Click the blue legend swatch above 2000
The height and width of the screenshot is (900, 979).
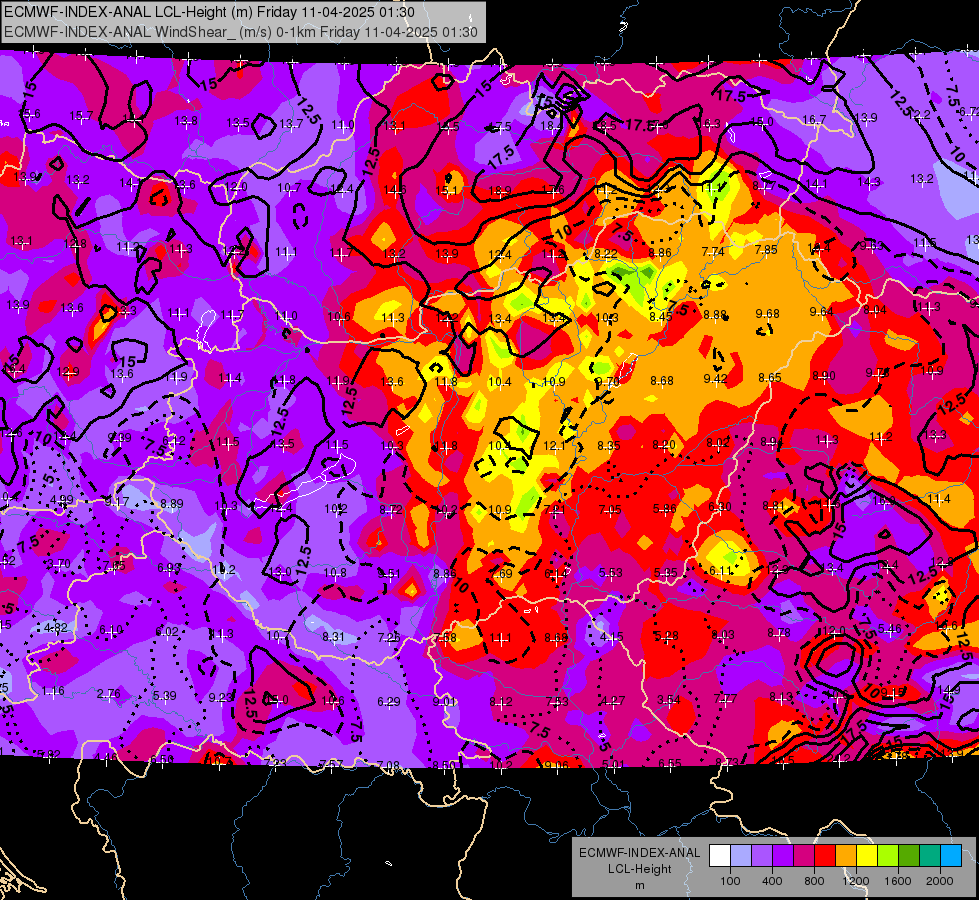coord(951,855)
